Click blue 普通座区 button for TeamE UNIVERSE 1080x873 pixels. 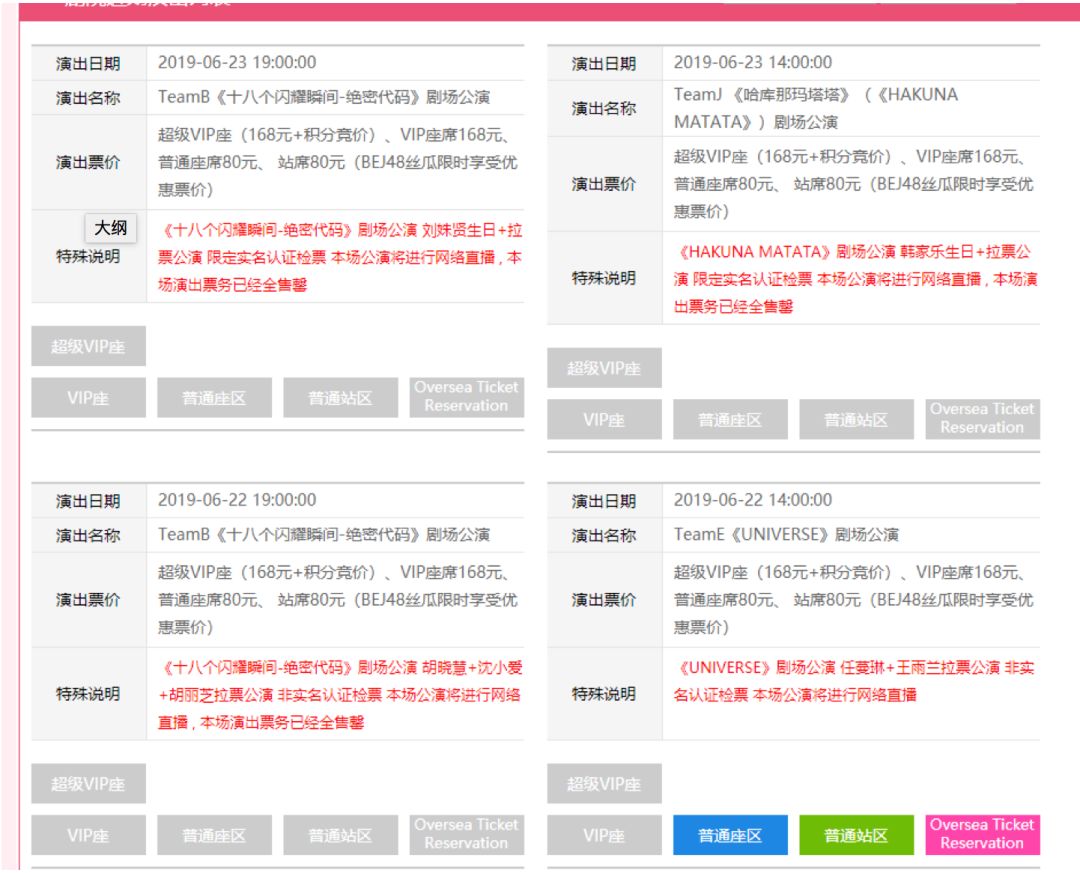coord(730,835)
